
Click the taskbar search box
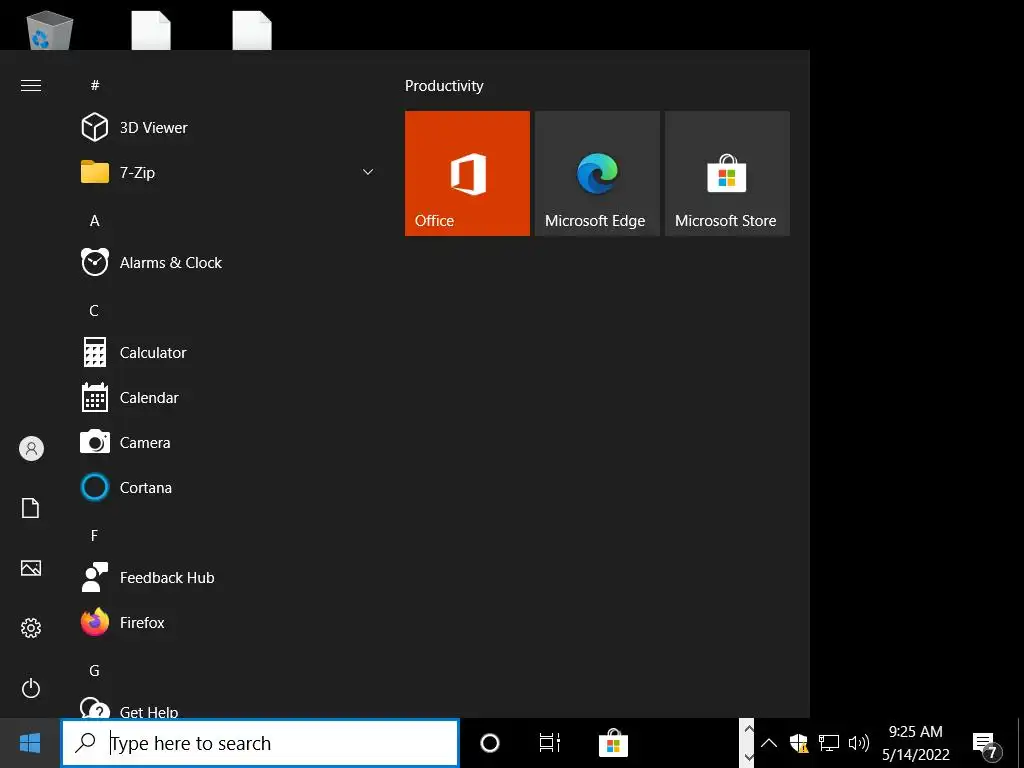[x=260, y=743]
